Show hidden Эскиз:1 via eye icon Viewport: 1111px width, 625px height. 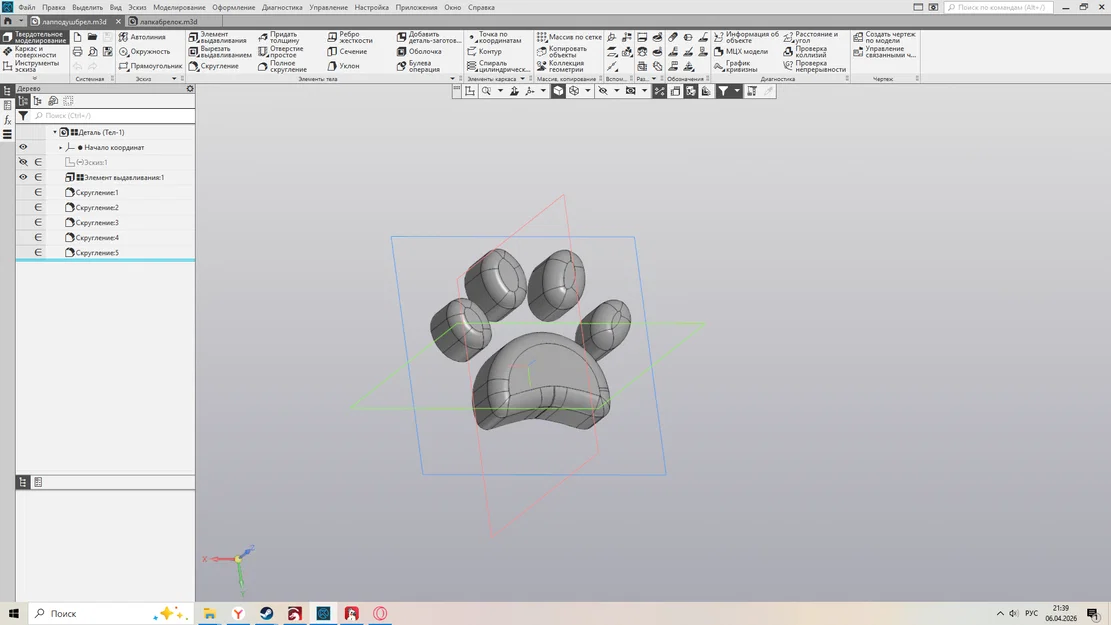(23, 162)
